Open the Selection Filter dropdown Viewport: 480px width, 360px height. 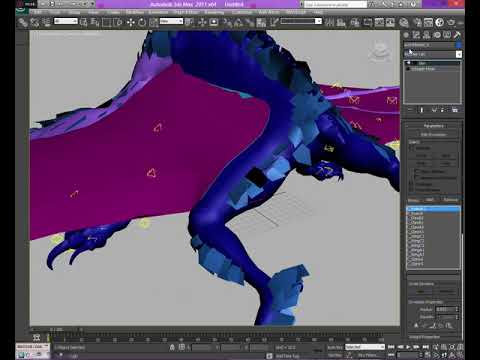66,21
